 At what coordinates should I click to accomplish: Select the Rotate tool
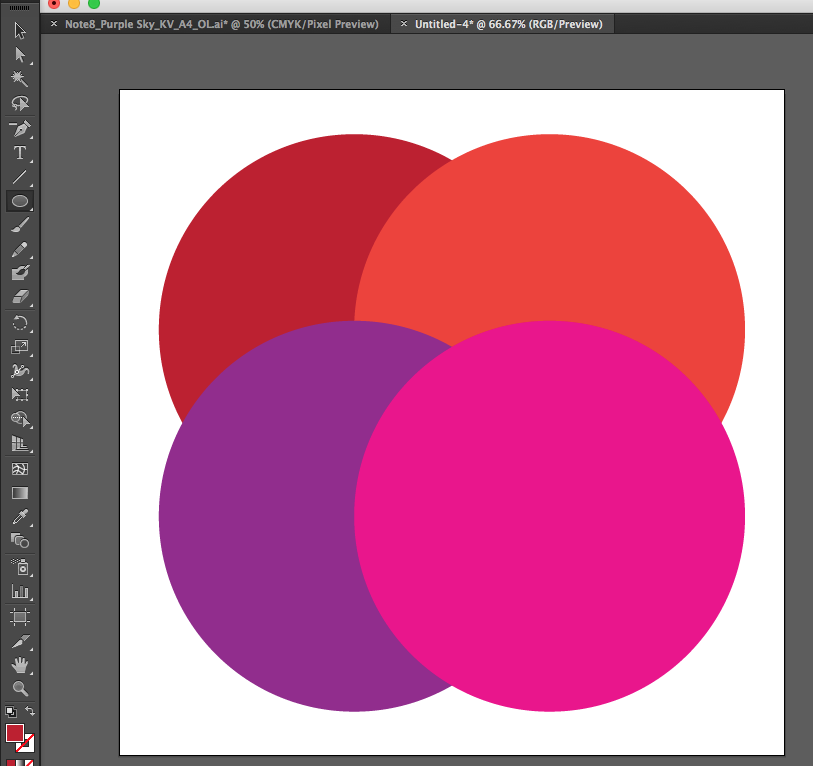pyautogui.click(x=20, y=323)
